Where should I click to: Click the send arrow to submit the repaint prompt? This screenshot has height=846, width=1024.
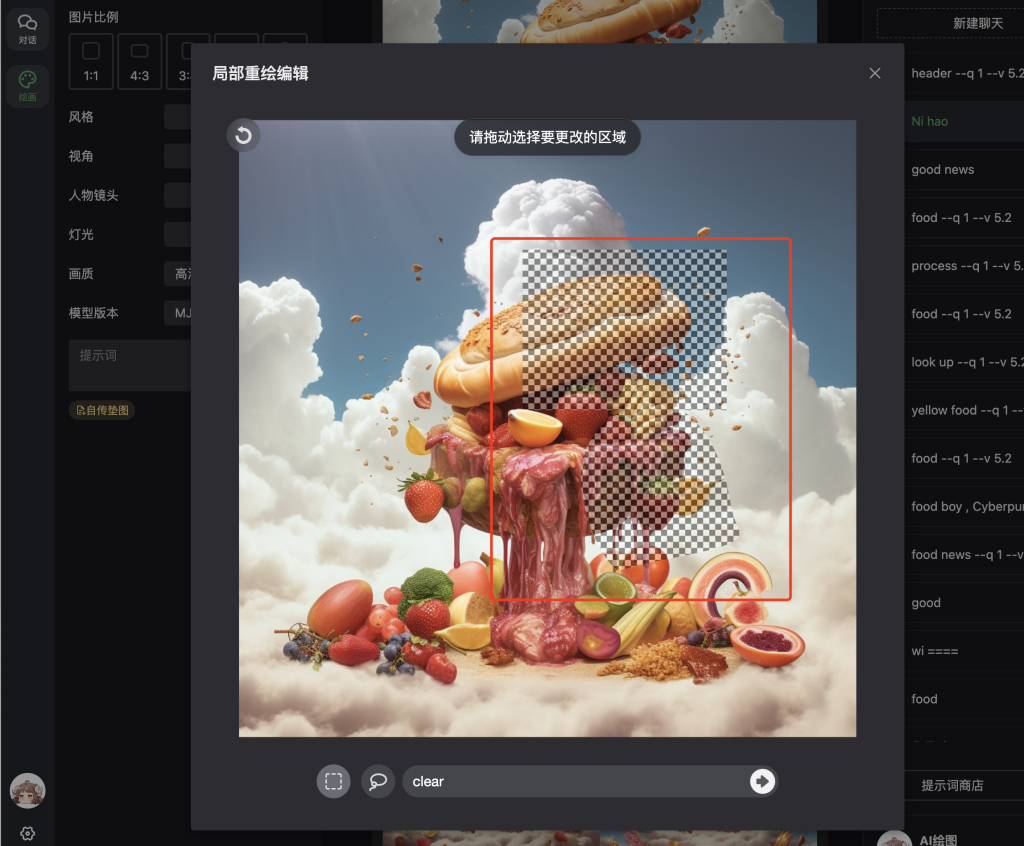point(763,781)
